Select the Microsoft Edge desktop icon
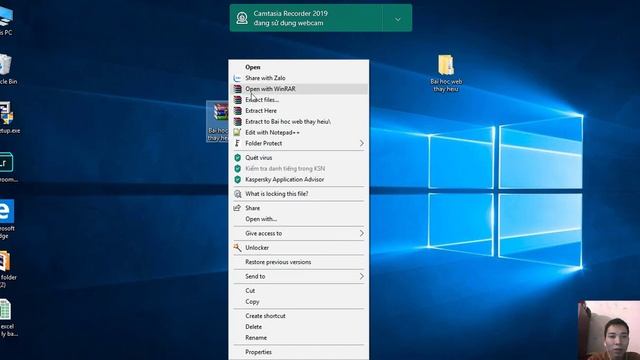The image size is (640, 360). pyautogui.click(x=7, y=211)
